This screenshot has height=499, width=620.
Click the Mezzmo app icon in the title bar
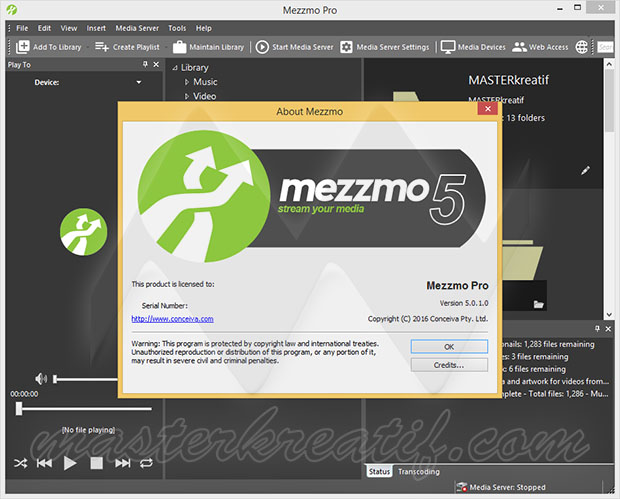coord(12,9)
